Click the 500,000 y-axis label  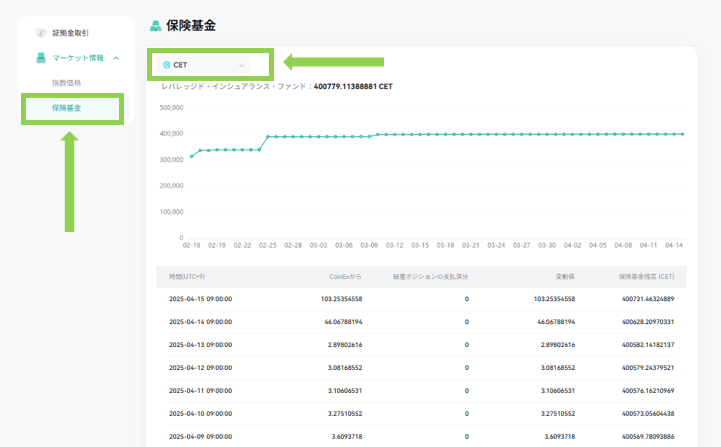[172, 108]
